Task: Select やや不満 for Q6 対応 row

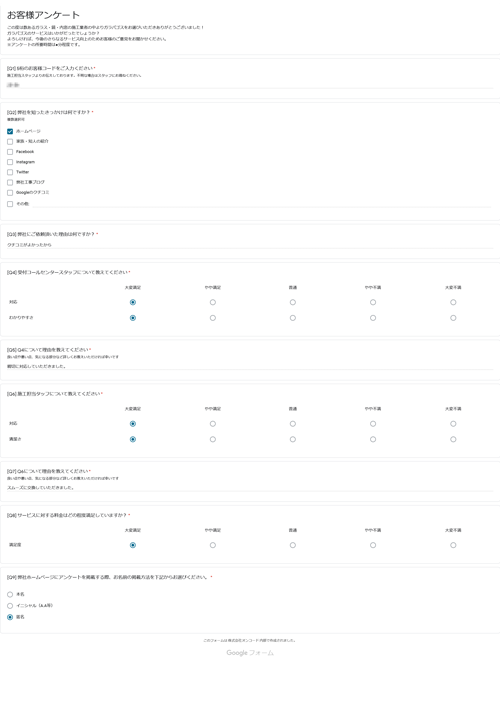Action: point(373,424)
